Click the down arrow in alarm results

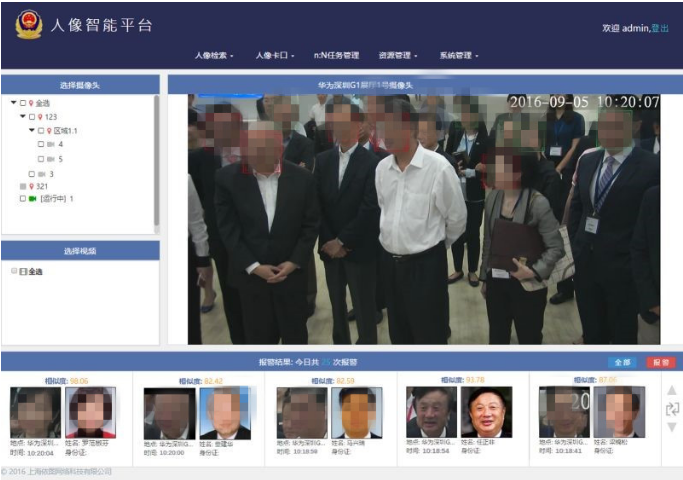click(671, 427)
